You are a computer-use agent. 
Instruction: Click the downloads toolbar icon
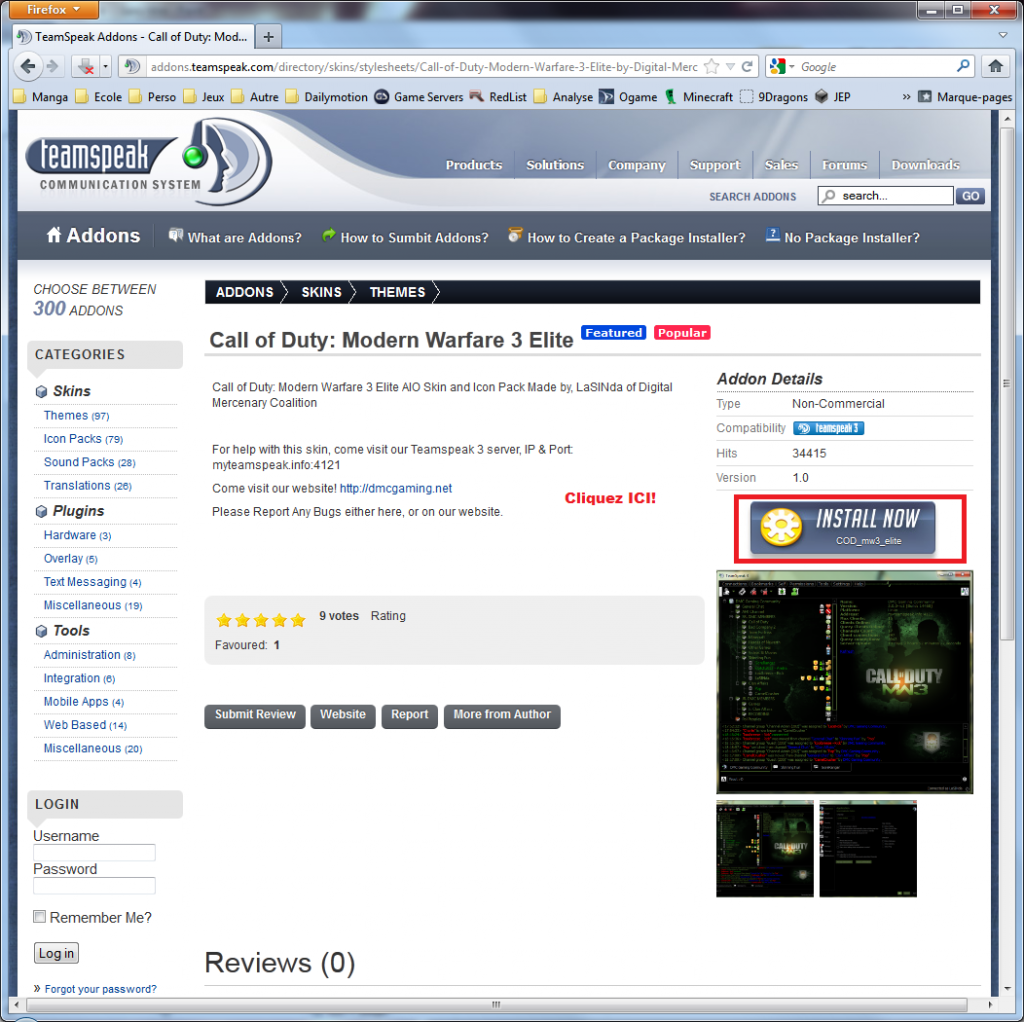pyautogui.click(x=86, y=66)
